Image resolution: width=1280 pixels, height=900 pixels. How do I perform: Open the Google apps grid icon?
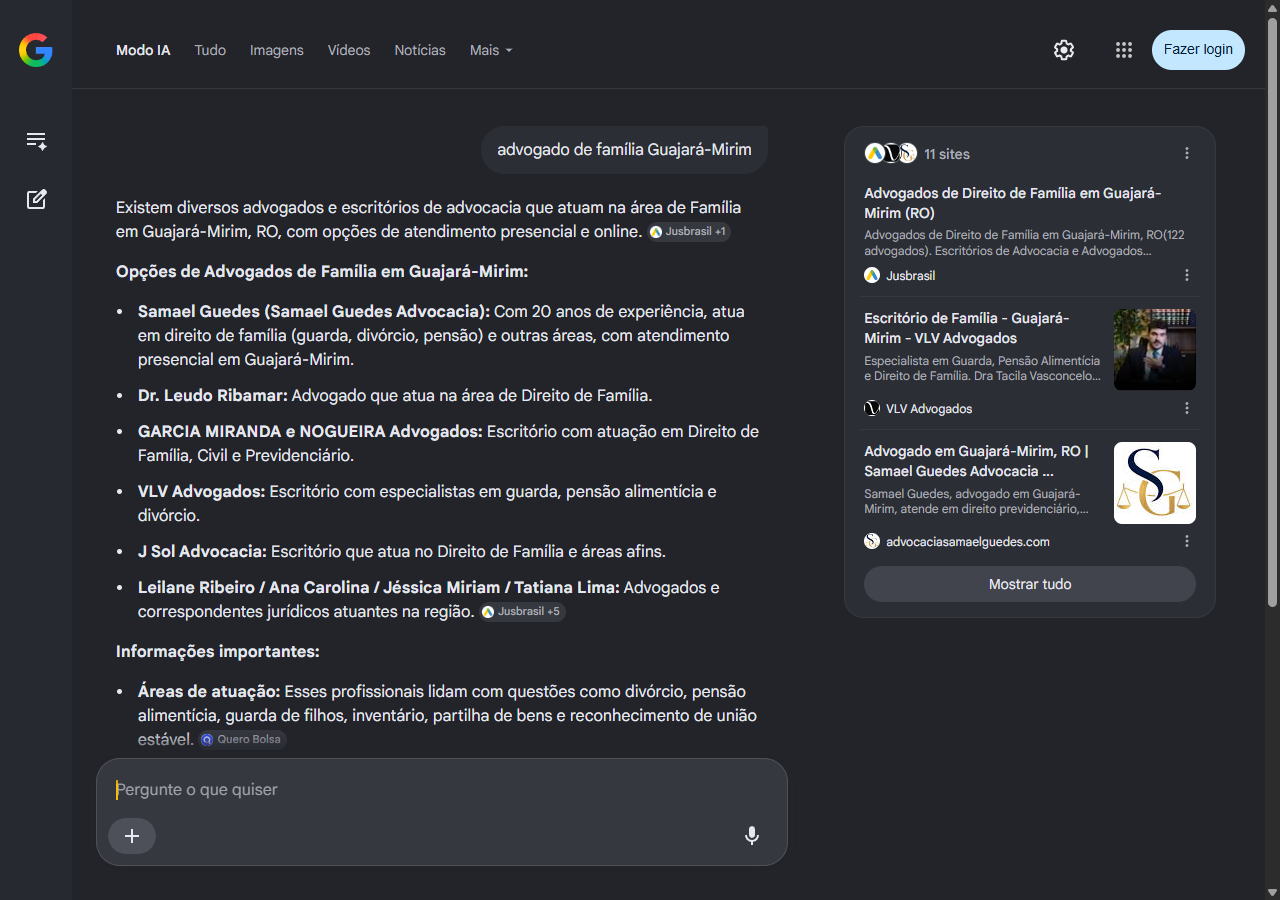1124,50
